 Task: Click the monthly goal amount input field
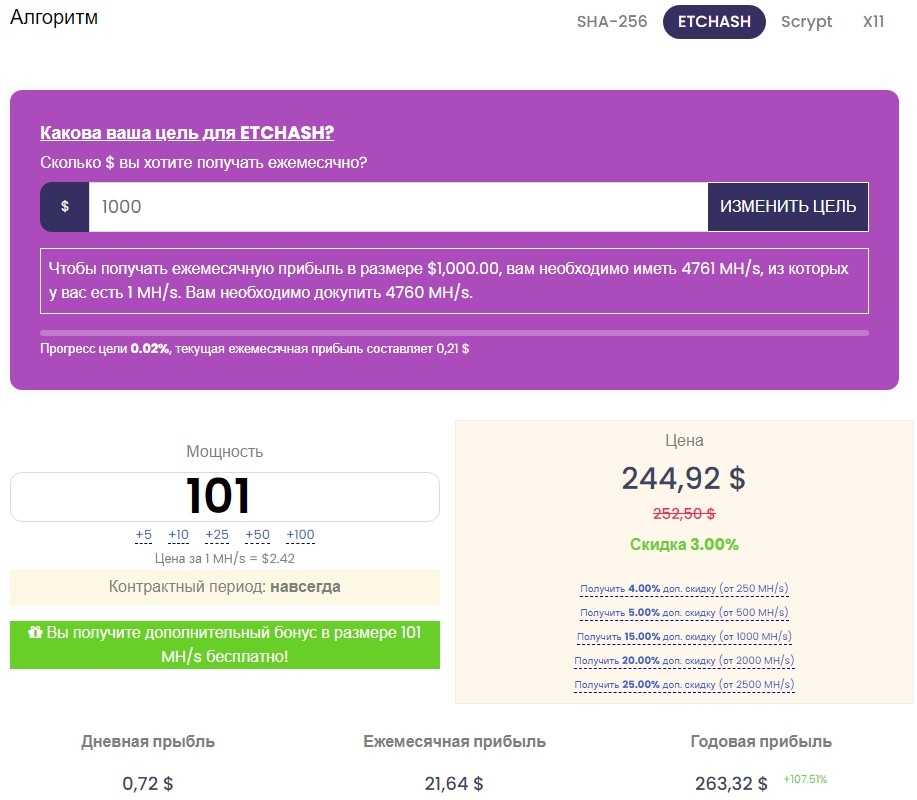pos(398,207)
